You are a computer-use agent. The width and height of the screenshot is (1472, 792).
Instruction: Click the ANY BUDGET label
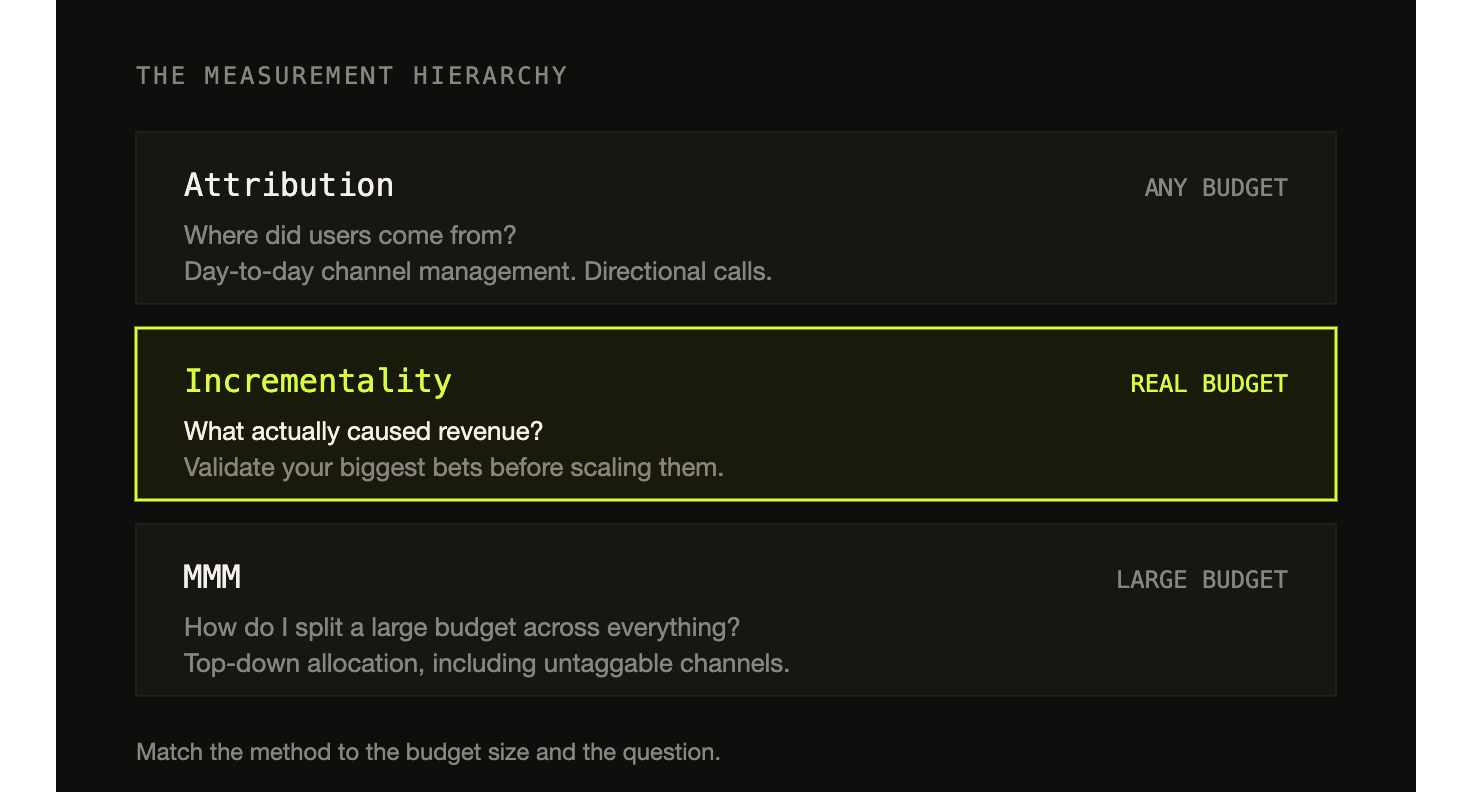[1216, 188]
